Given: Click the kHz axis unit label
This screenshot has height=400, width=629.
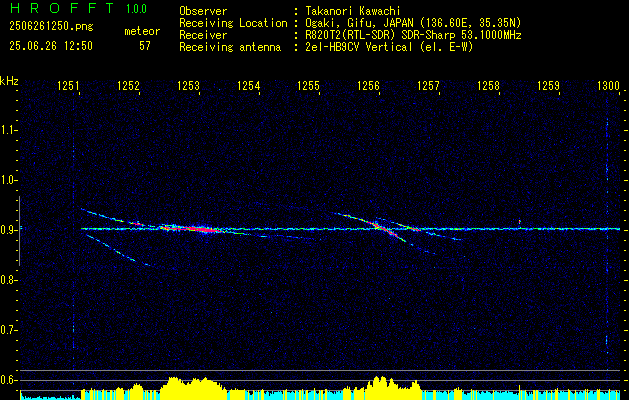Looking at the screenshot, I should (x=9, y=81).
